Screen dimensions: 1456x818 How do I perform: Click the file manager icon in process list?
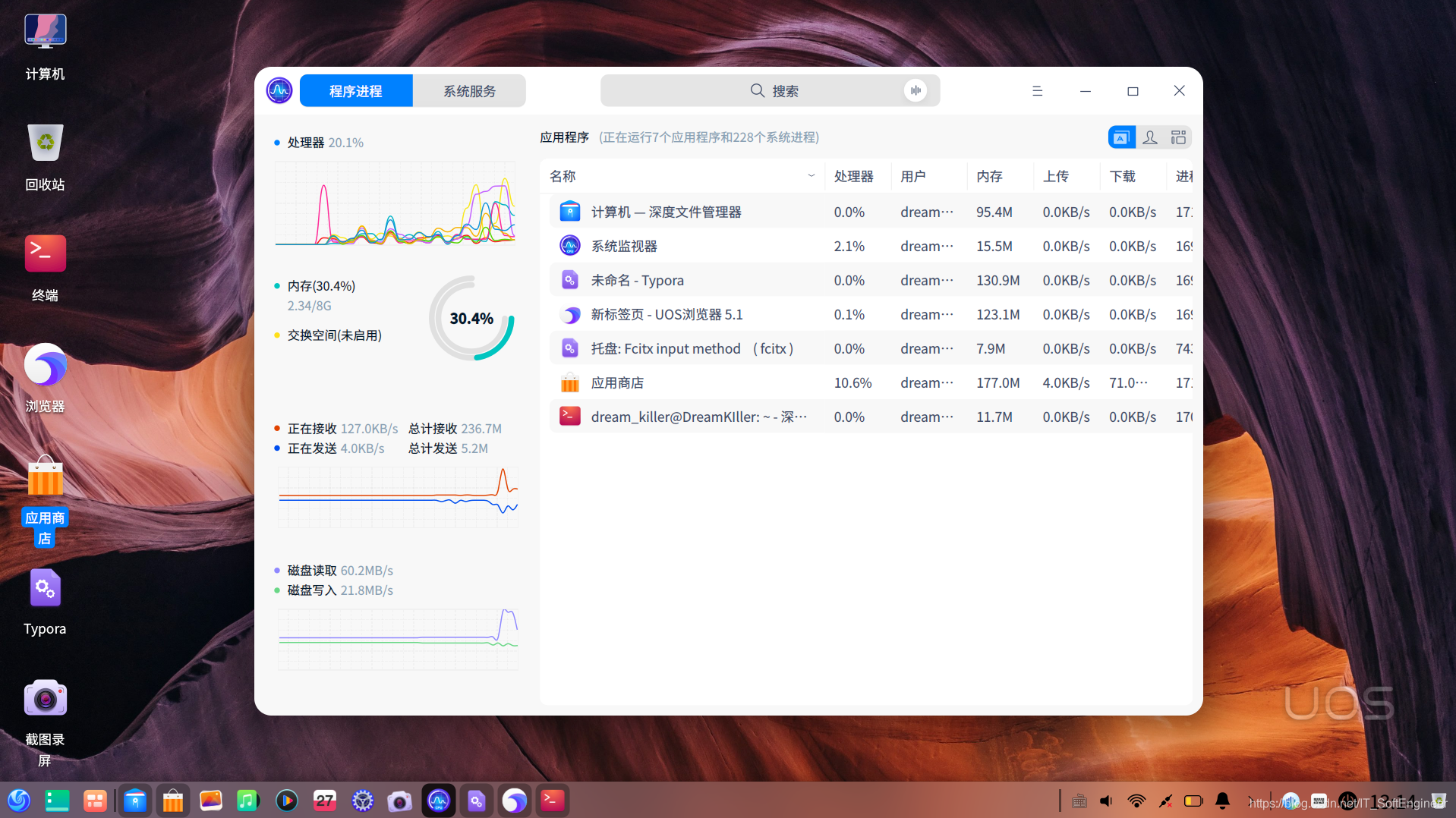coord(570,212)
